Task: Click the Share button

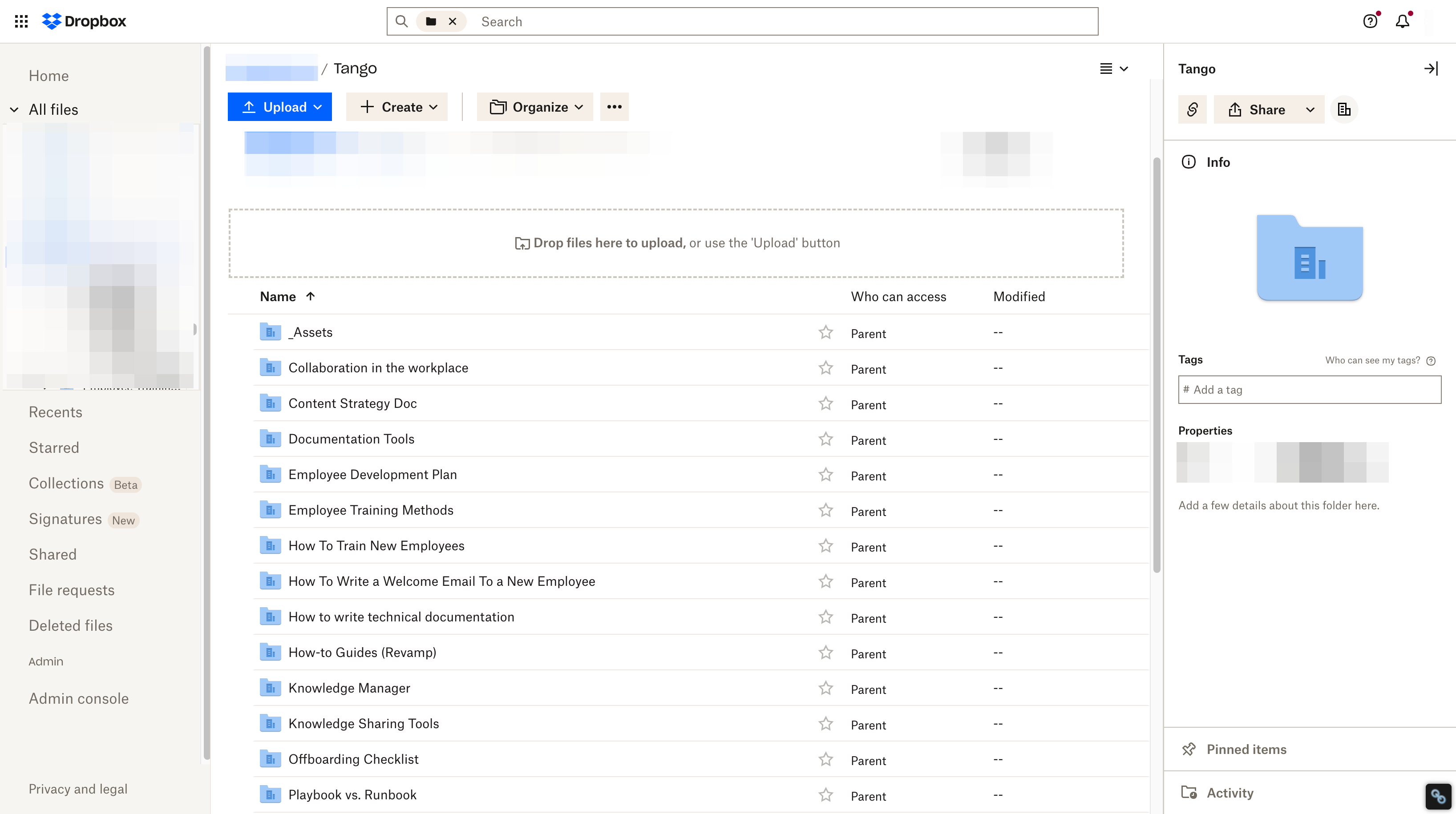Action: 1256,109
